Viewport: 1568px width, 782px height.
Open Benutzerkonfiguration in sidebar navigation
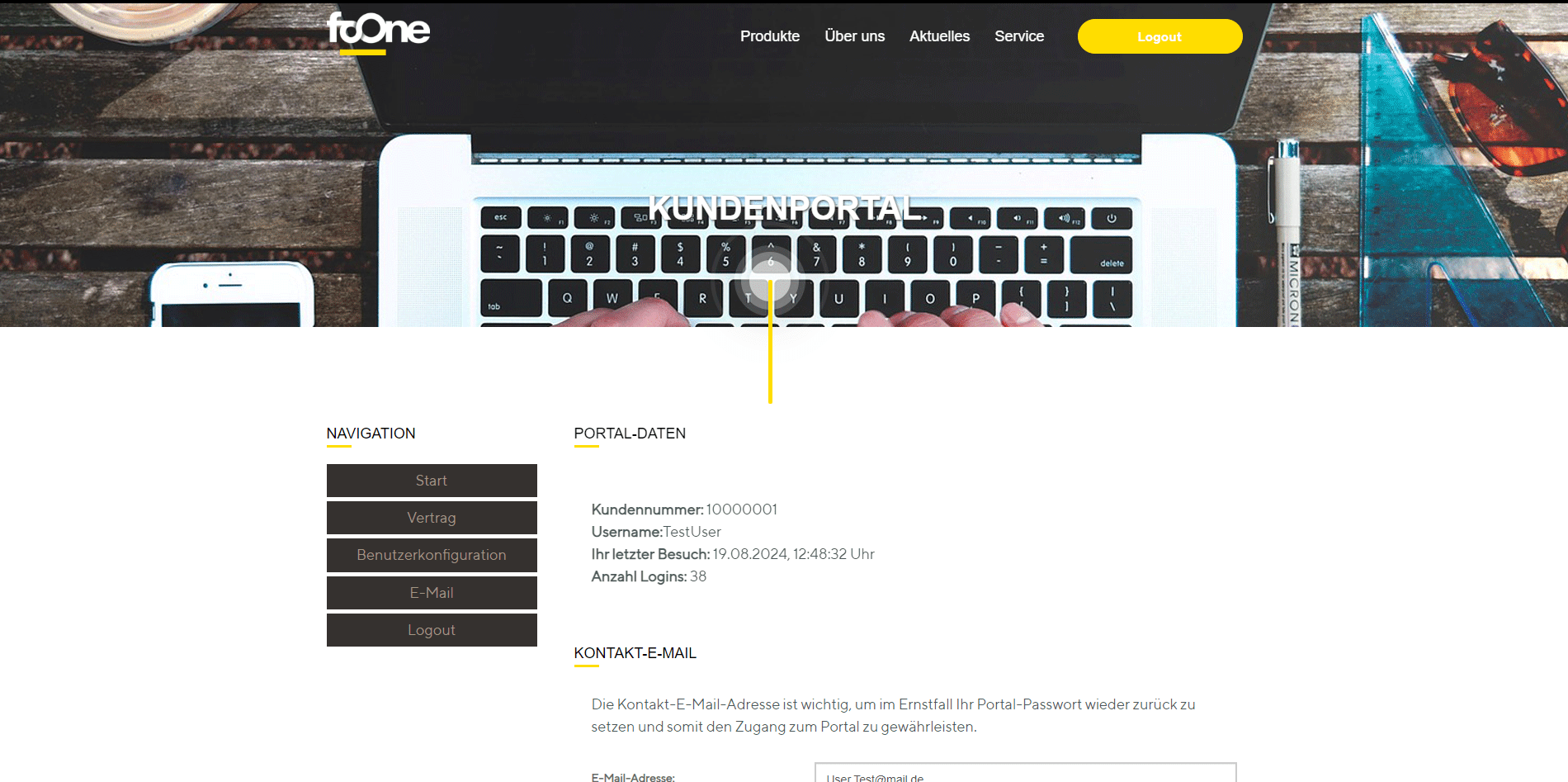[432, 555]
